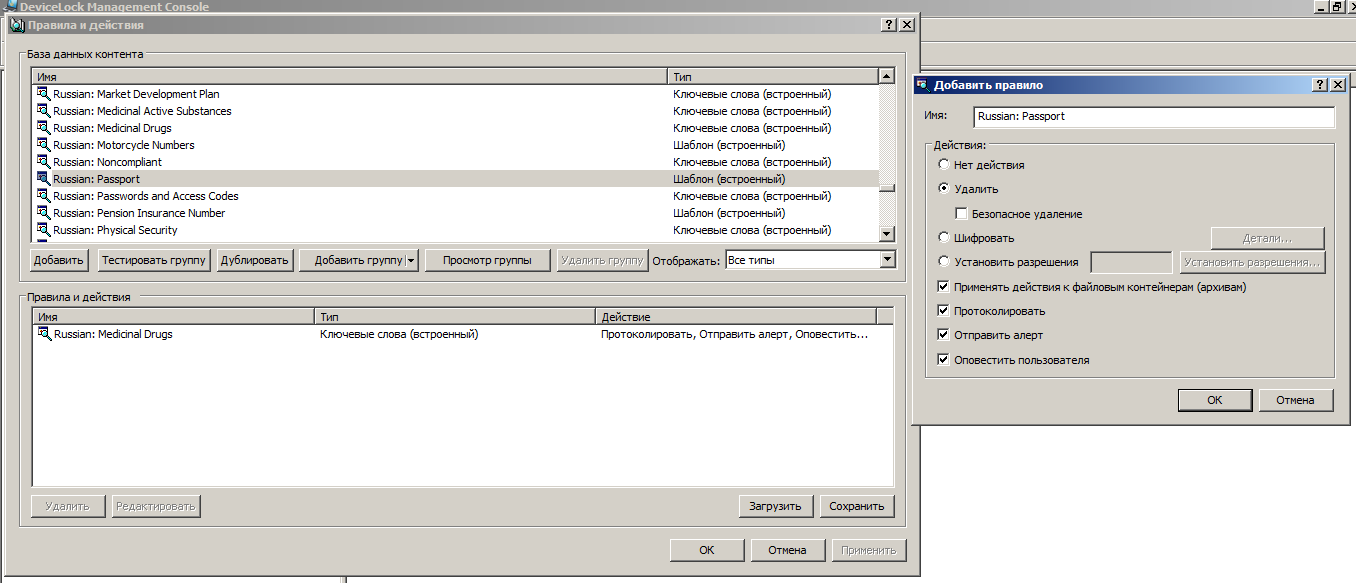This screenshot has width=1356, height=583.
Task: Click Отмена in Добавить правило dialog
Action: [x=1295, y=400]
